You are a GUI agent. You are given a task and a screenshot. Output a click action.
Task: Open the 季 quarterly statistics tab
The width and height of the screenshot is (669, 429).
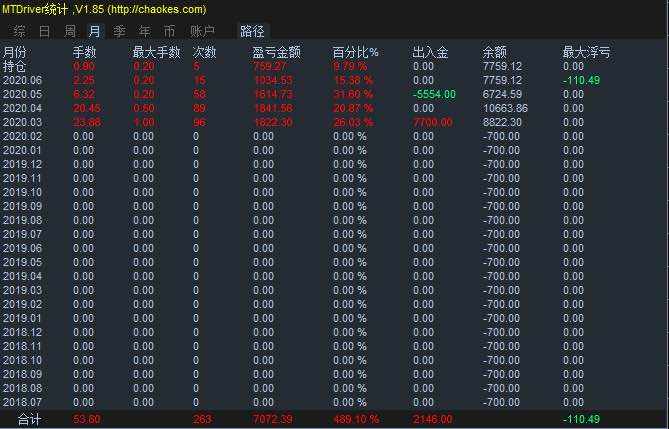(119, 31)
